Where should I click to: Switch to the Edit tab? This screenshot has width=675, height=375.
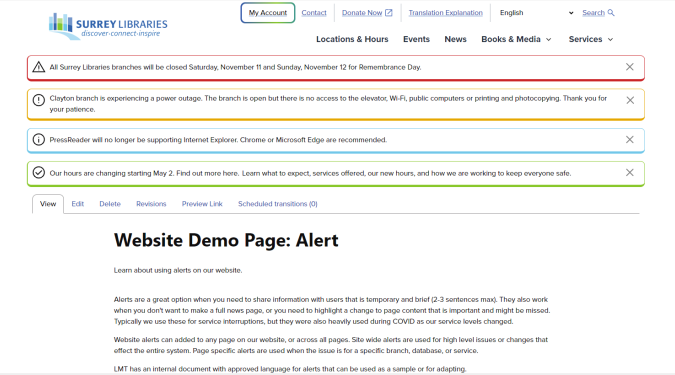click(x=77, y=204)
